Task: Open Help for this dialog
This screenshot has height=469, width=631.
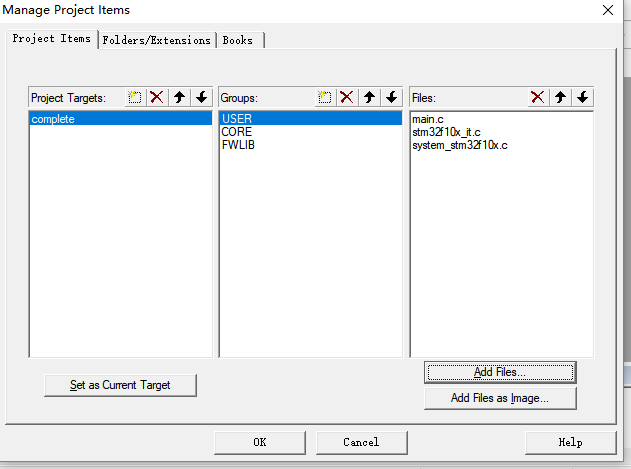Action: [571, 442]
